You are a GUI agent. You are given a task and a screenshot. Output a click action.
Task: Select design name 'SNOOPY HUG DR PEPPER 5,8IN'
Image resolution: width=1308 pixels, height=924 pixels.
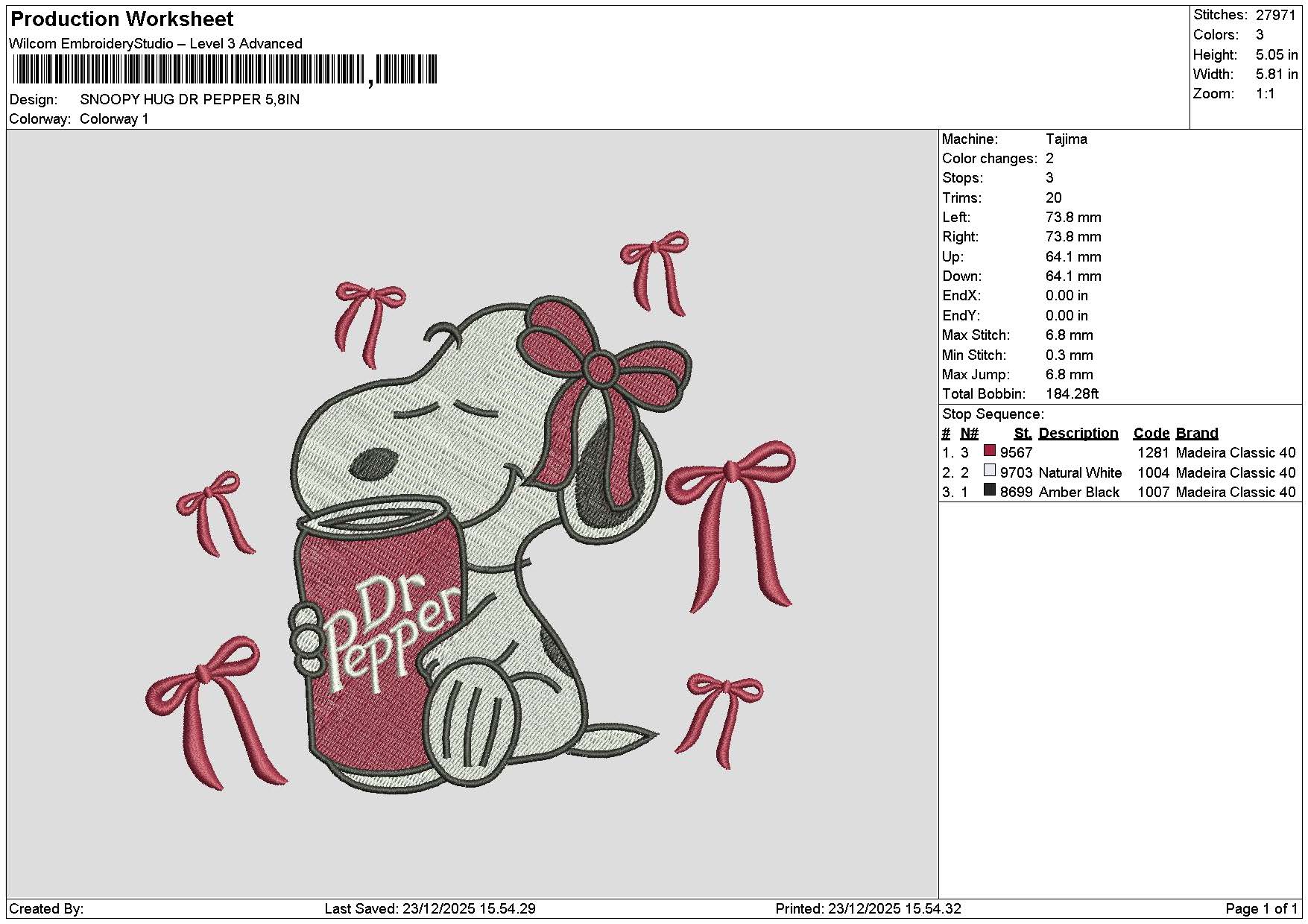click(x=190, y=100)
